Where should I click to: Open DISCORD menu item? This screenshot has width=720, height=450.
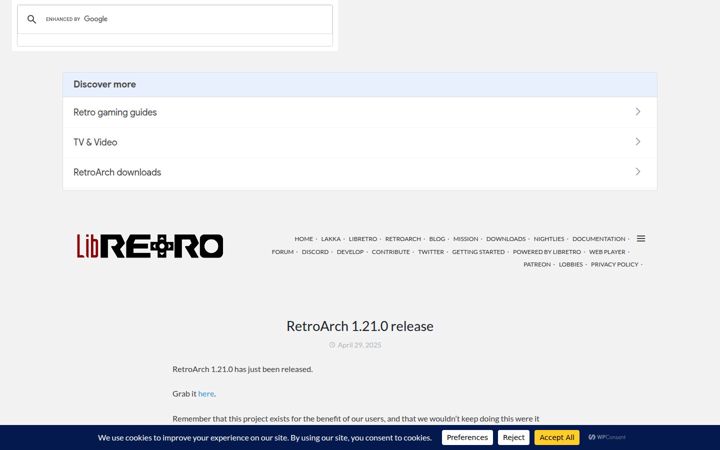click(315, 252)
